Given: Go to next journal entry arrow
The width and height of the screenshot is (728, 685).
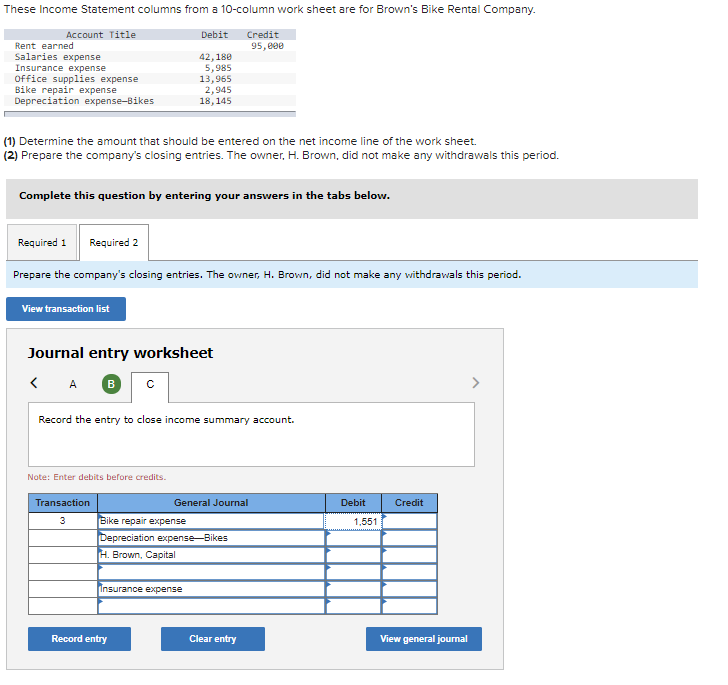Looking at the screenshot, I should click(x=475, y=383).
